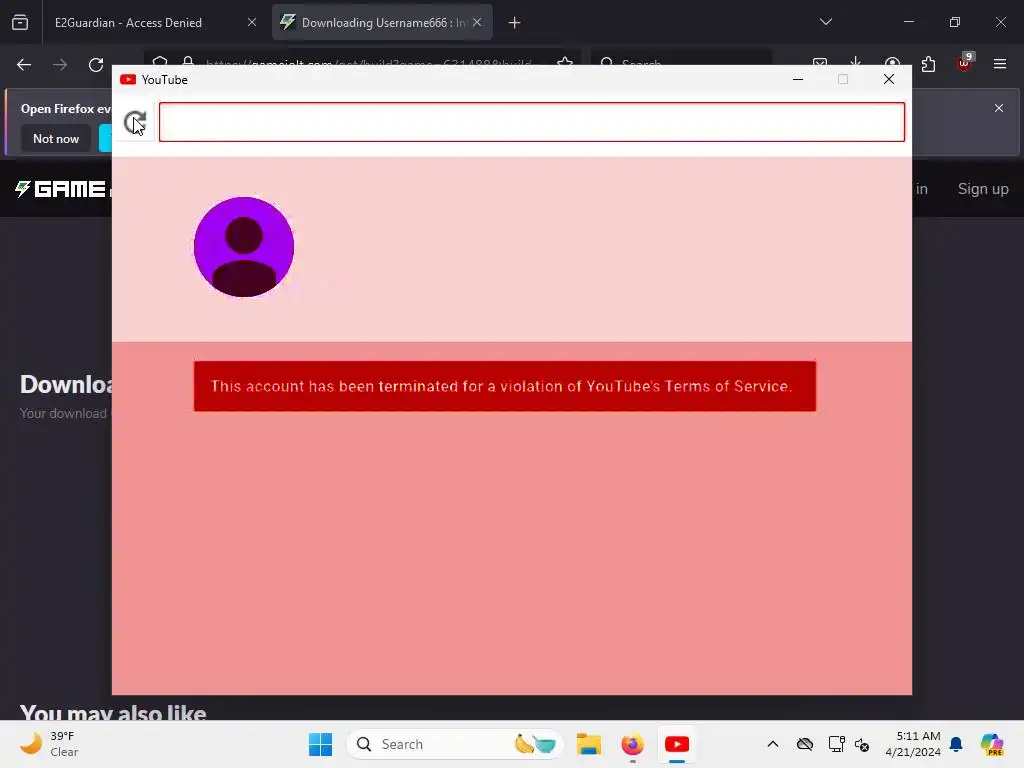Reload the Firefox page

click(96, 65)
